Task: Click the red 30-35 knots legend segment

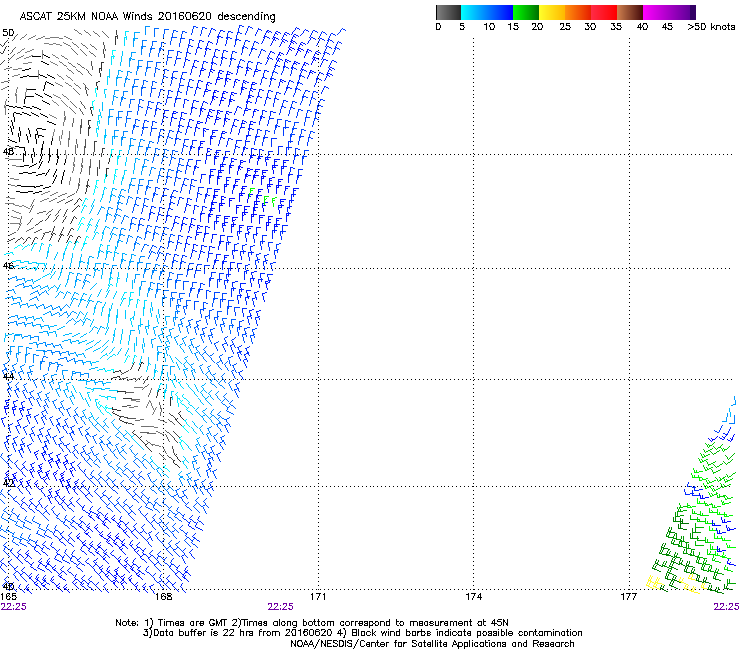Action: 604,12
